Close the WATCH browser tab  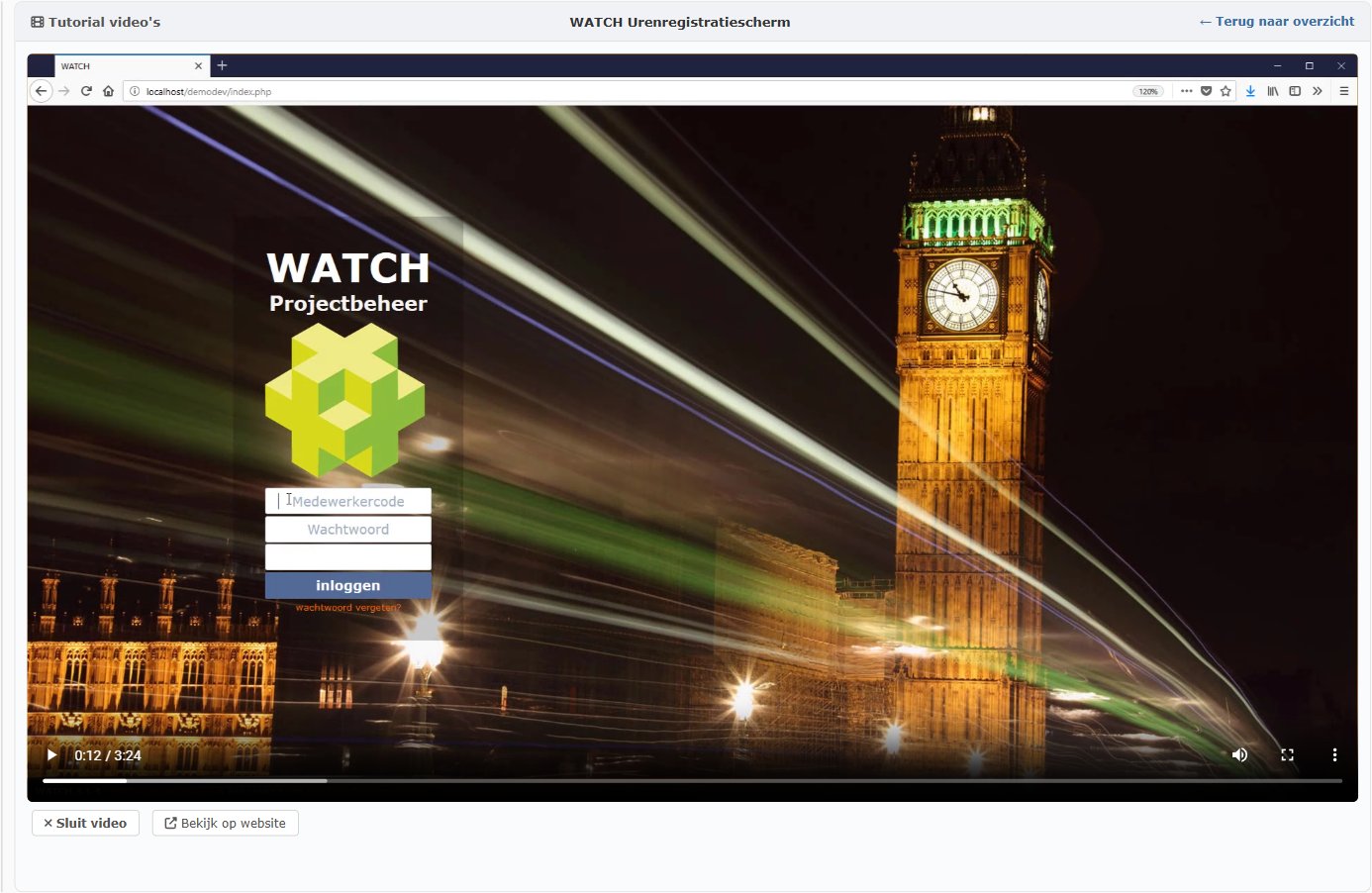(198, 66)
